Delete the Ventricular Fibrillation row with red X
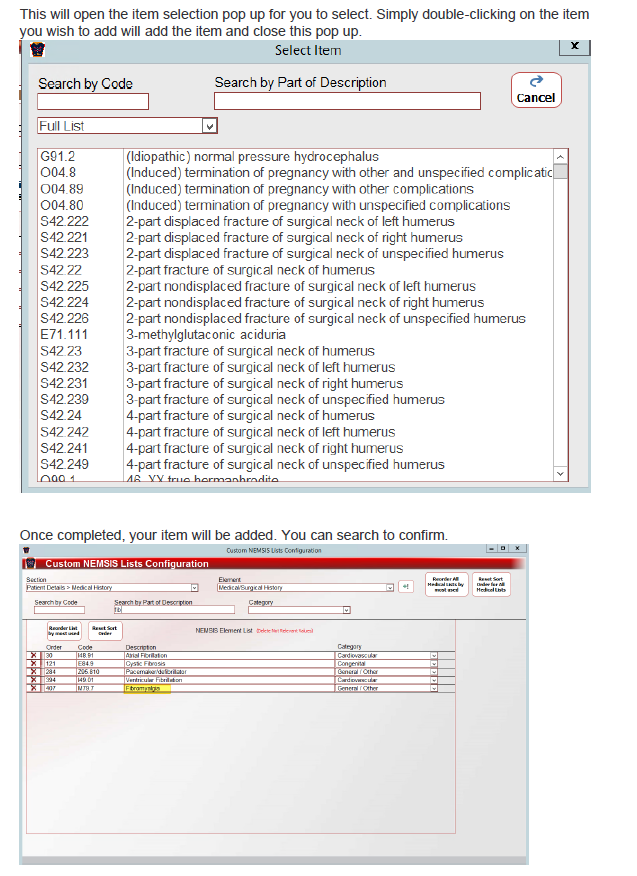The height and width of the screenshot is (876, 637). click(34, 680)
